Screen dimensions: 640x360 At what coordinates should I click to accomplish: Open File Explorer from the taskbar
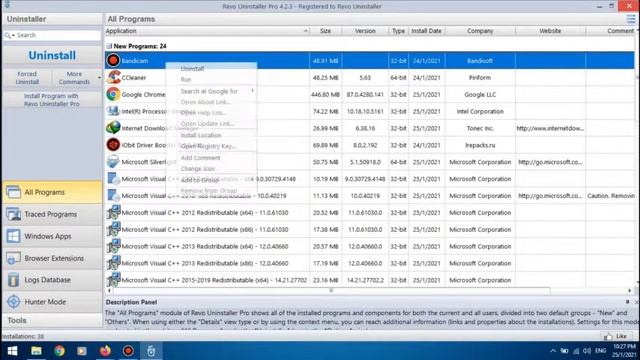[x=36, y=351]
